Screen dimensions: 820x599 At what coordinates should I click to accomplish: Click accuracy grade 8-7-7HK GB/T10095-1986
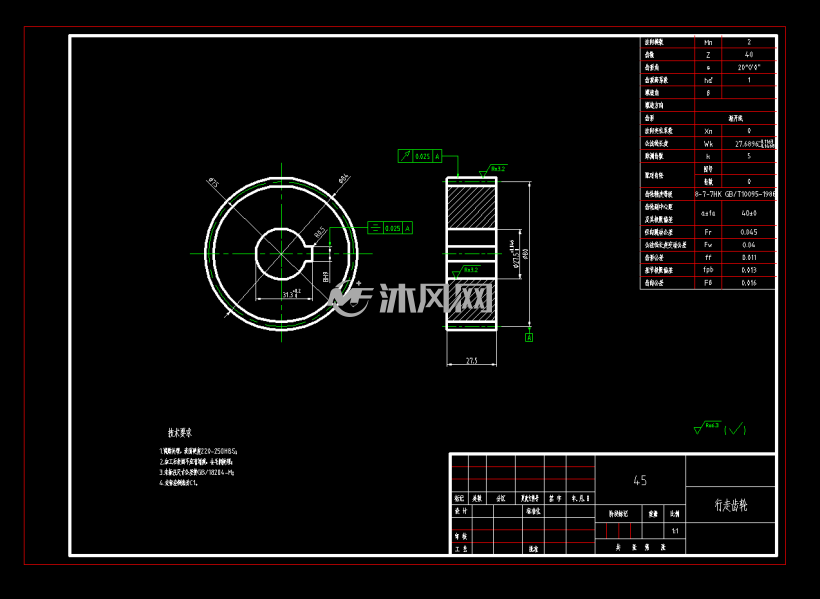[735, 194]
